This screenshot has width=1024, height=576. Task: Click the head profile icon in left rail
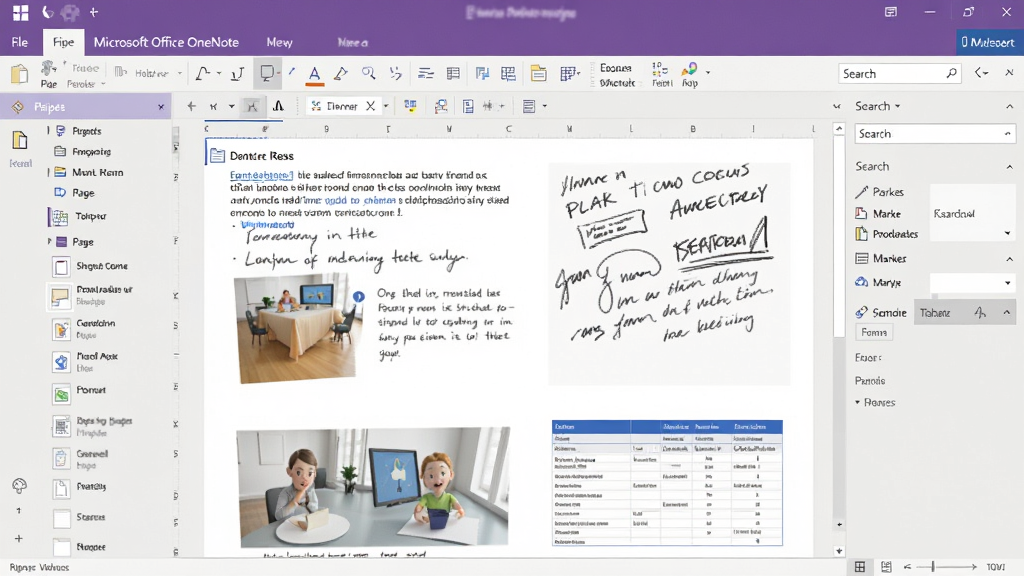tap(19, 485)
